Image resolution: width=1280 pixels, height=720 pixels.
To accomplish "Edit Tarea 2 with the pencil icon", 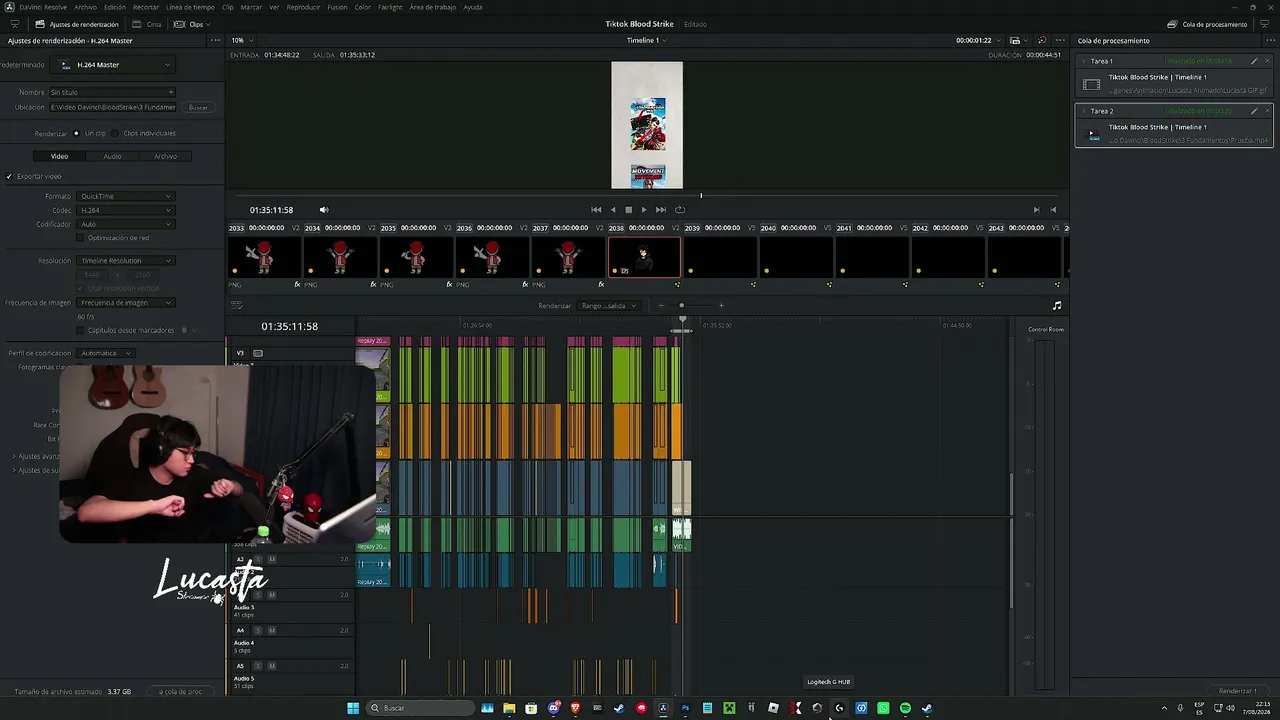I will click(x=1254, y=111).
